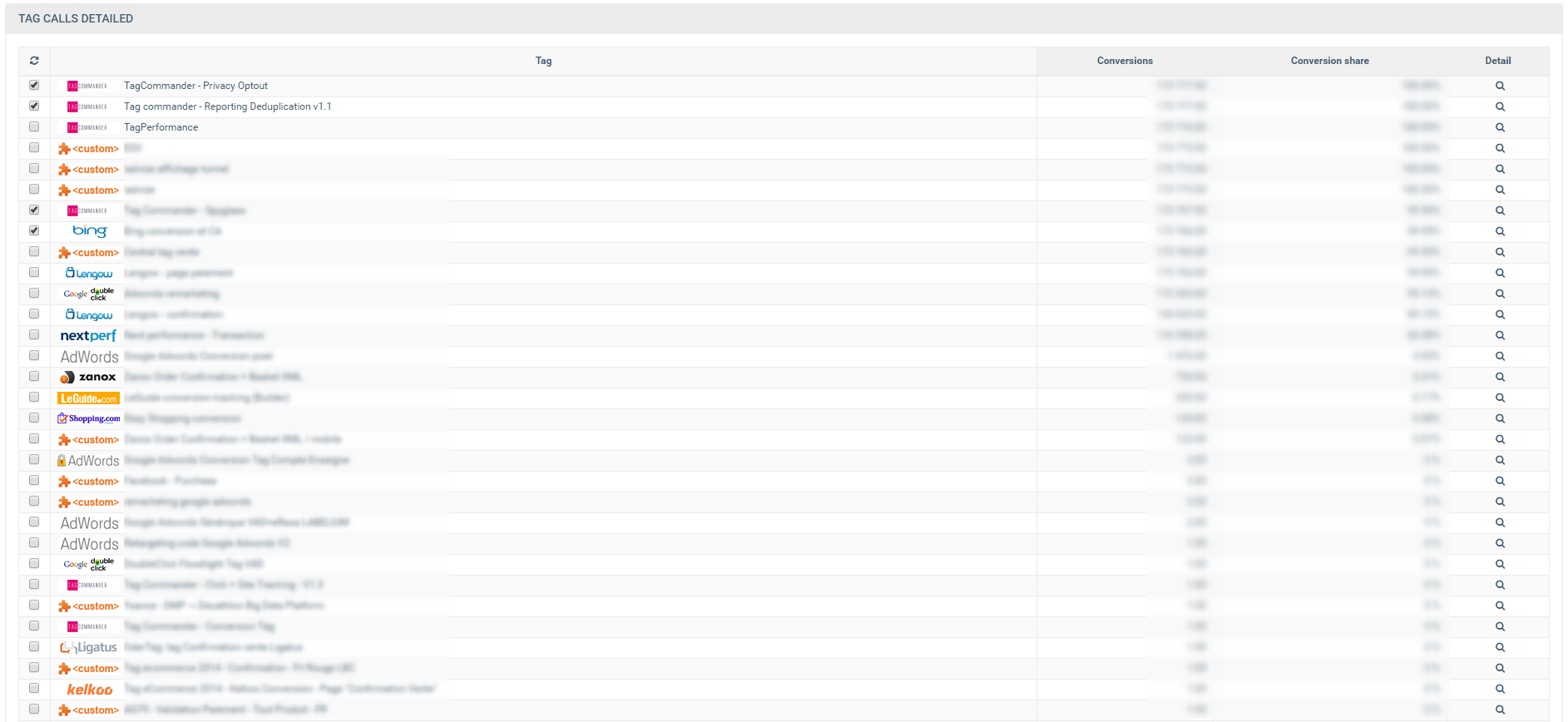1568x722 pixels.
Task: Open detail magnifier for TagCommander Privacy Optout
Action: 1500,86
